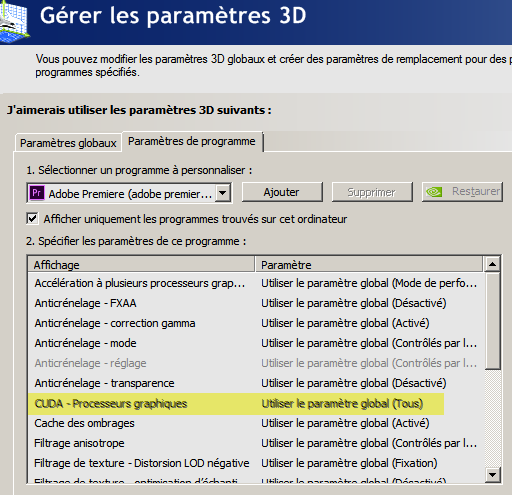Switch to Paramètres globaux tab
Screen dimensions: 512x495
coord(68,143)
